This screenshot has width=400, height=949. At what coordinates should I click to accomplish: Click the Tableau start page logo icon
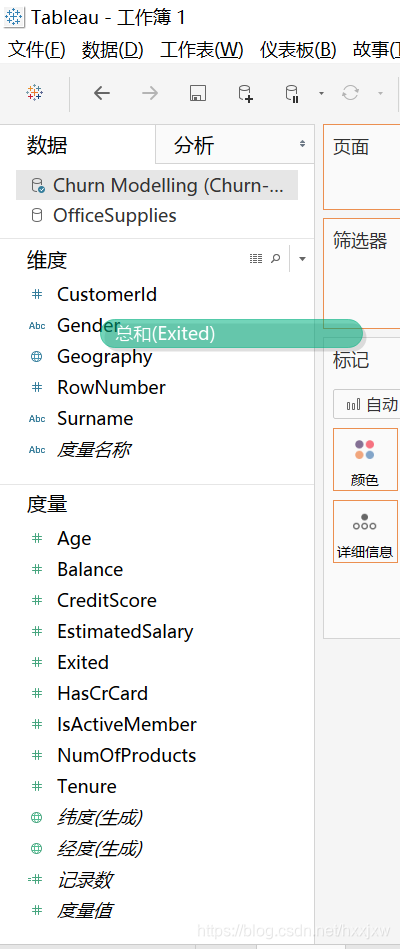(x=35, y=93)
